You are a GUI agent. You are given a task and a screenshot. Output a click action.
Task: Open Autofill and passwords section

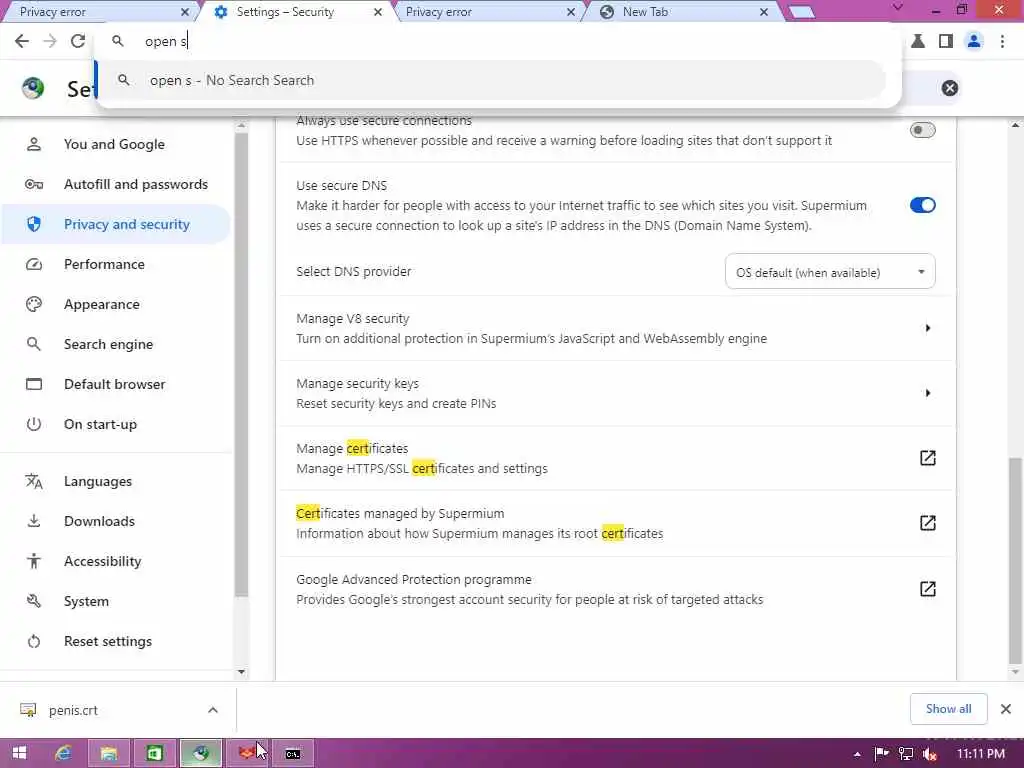pyautogui.click(x=136, y=184)
